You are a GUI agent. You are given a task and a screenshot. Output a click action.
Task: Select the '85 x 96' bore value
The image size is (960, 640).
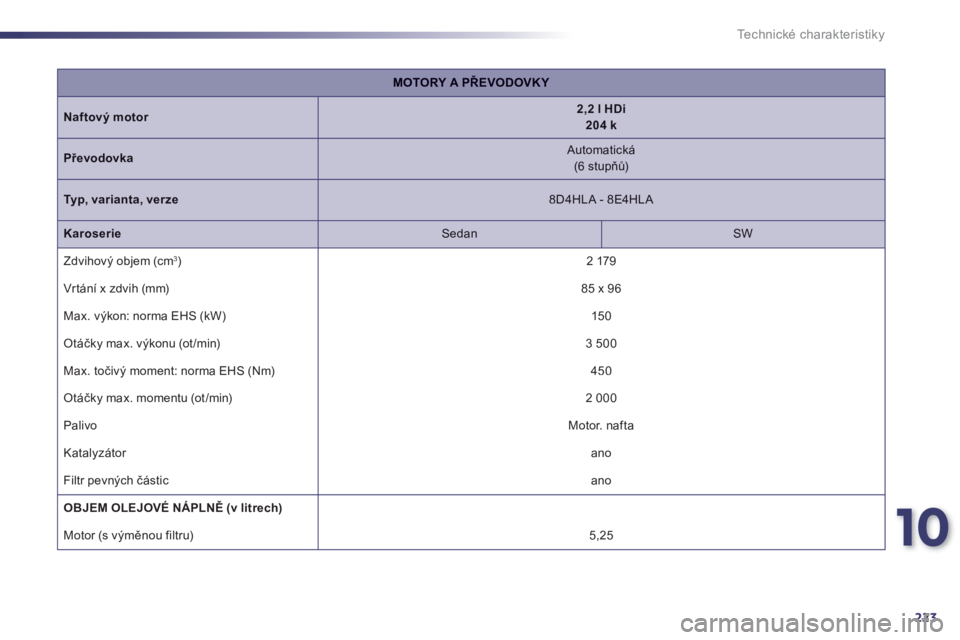[601, 288]
